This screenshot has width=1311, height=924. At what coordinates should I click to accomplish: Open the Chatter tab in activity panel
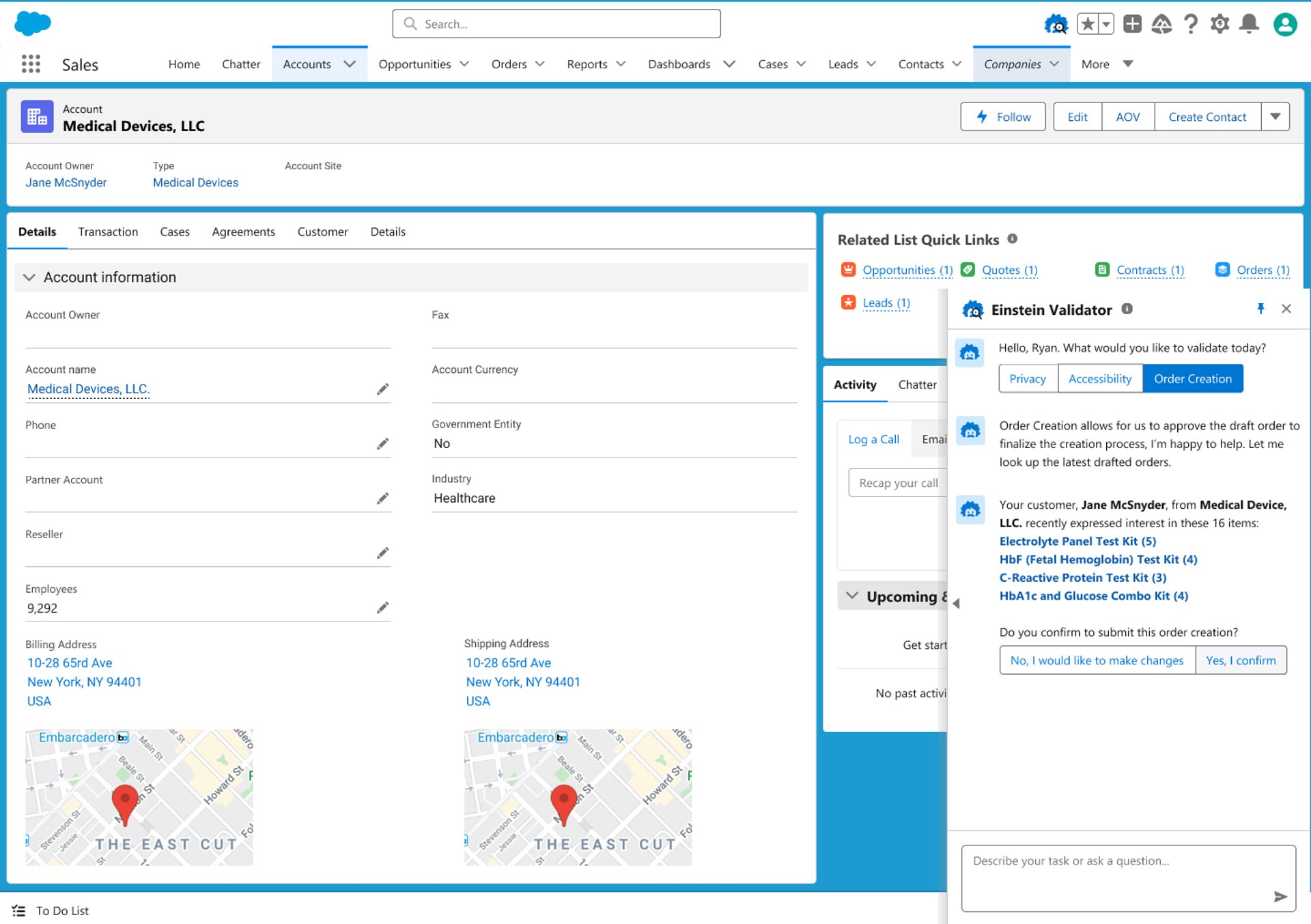click(x=917, y=385)
